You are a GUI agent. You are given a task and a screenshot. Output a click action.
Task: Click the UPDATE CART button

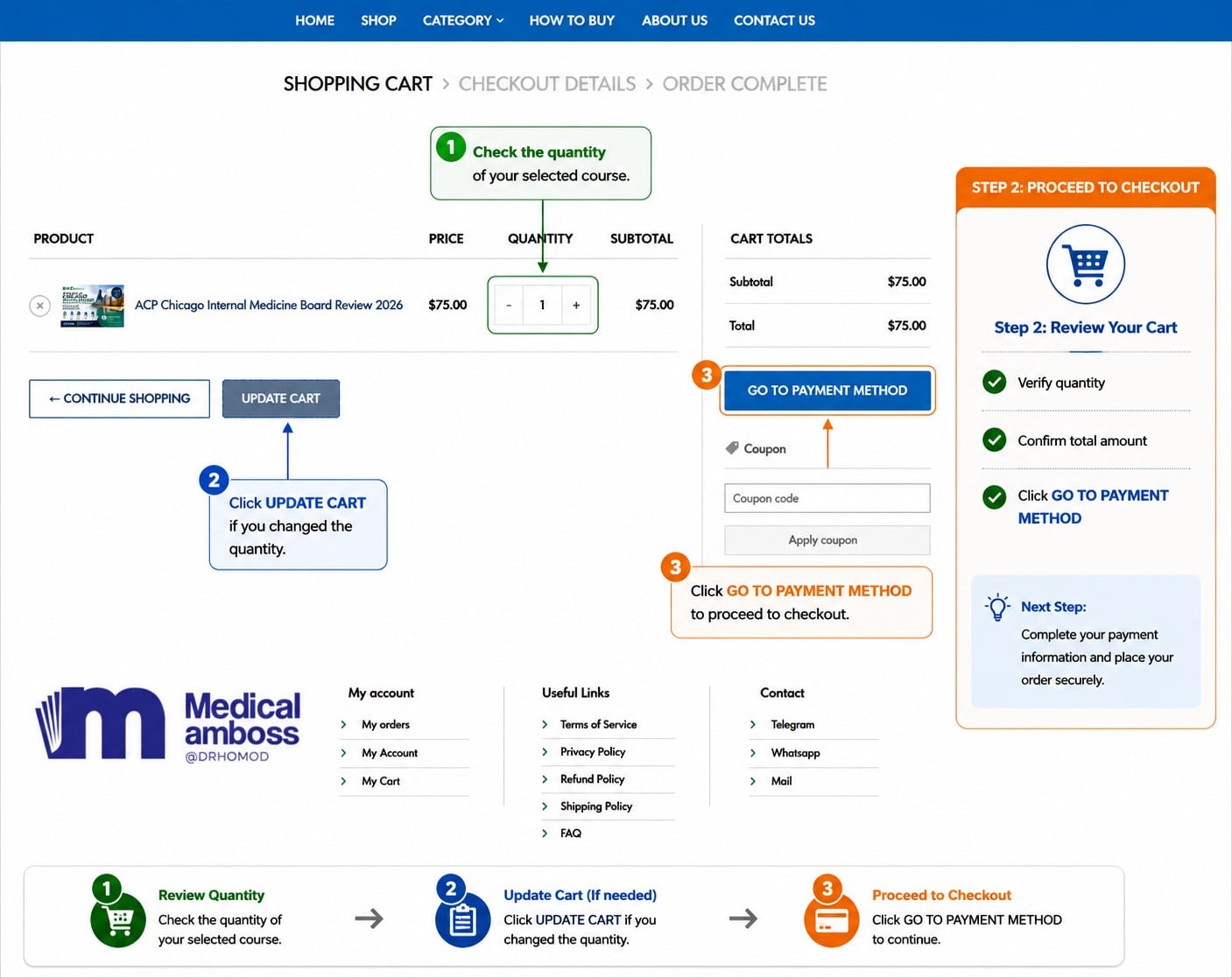[x=281, y=398]
